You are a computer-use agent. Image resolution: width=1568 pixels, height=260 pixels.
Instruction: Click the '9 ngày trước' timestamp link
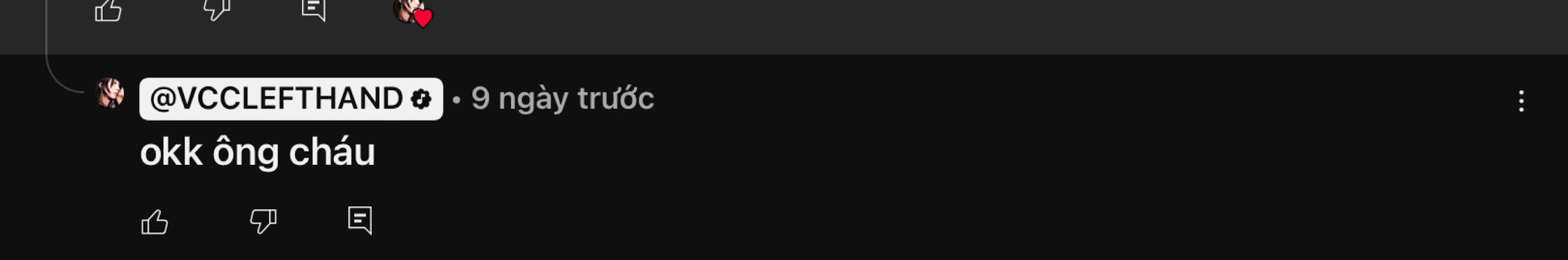tap(562, 99)
